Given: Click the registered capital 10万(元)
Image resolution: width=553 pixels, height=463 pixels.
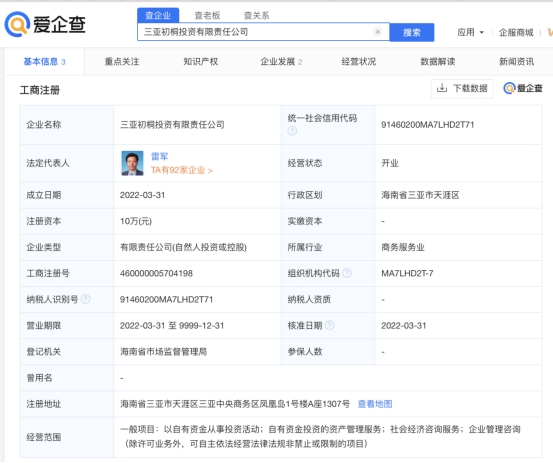Looking at the screenshot, I should pos(136,221).
